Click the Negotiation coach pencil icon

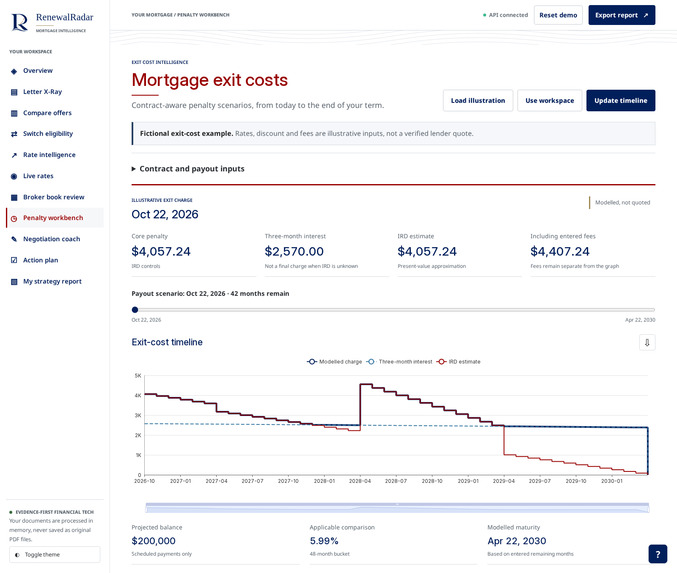click(x=14, y=239)
